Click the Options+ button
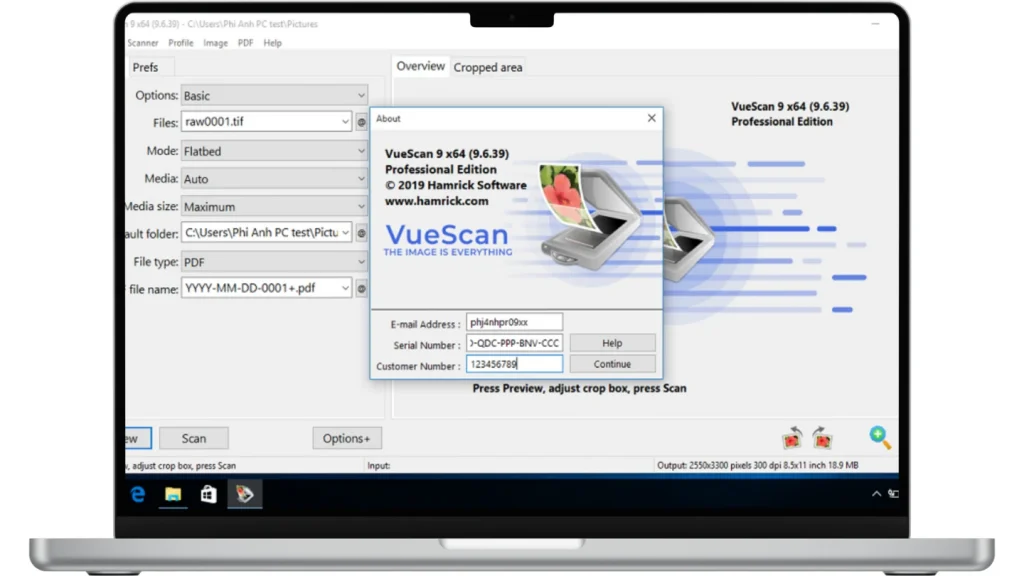The width and height of the screenshot is (1024, 576). pos(347,438)
